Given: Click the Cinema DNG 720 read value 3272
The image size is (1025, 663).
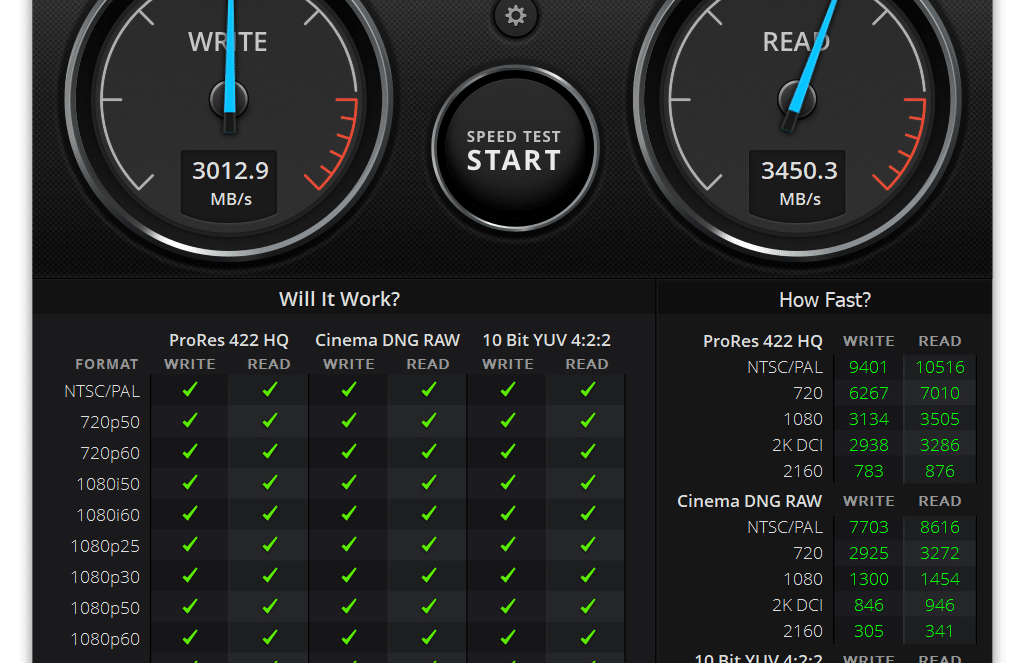Looking at the screenshot, I should 940,553.
